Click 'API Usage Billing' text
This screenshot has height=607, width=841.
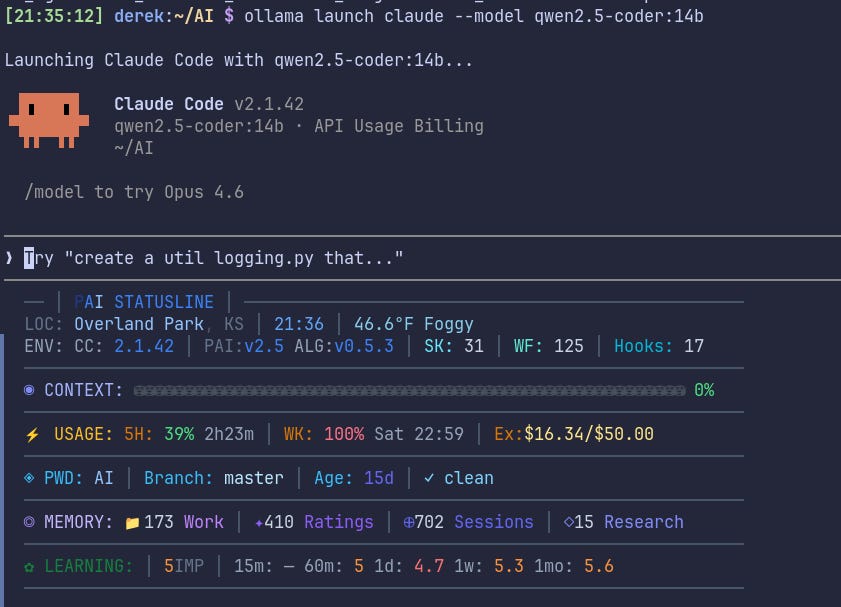click(x=399, y=127)
